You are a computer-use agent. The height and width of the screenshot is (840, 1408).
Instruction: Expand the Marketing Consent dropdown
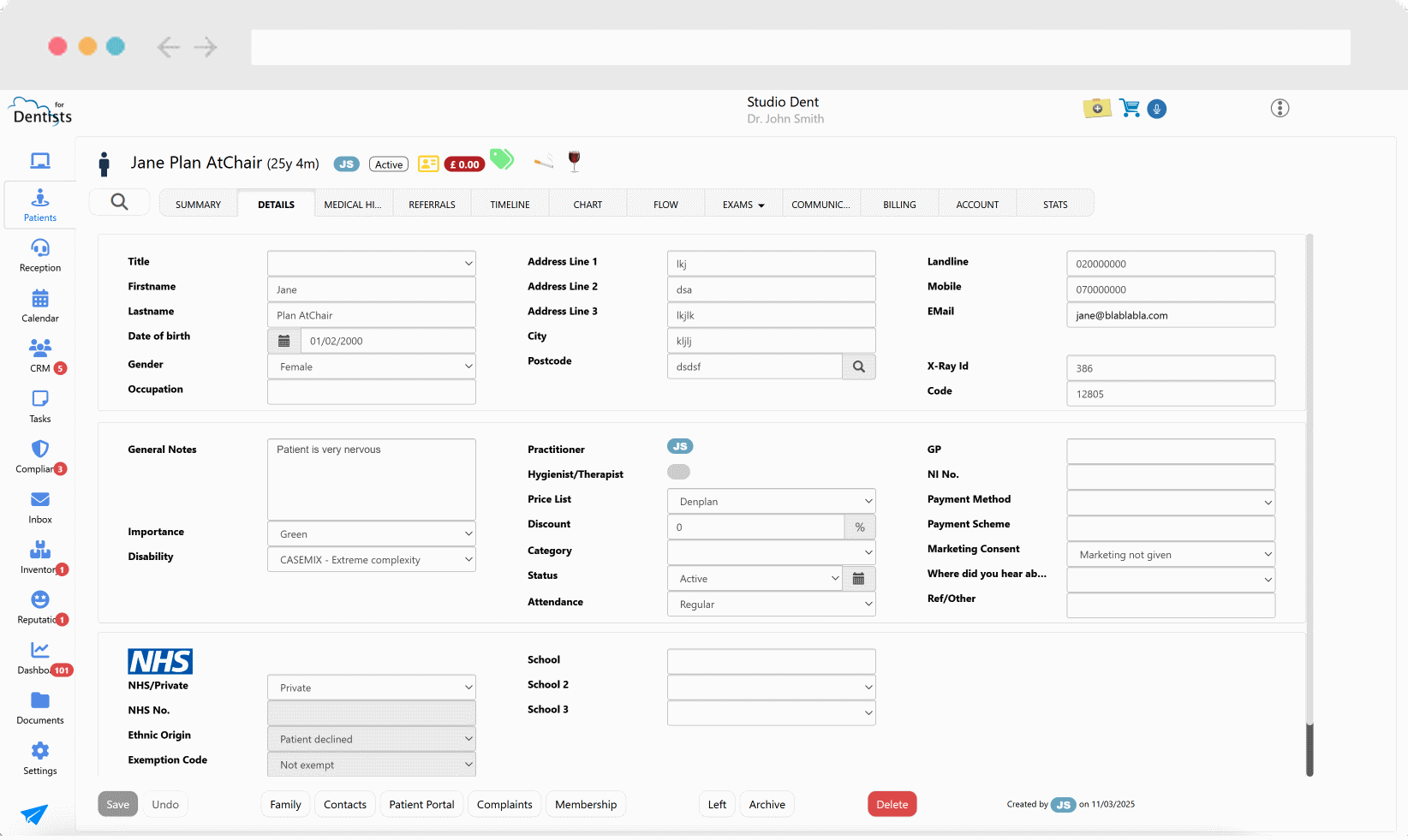coord(1170,555)
